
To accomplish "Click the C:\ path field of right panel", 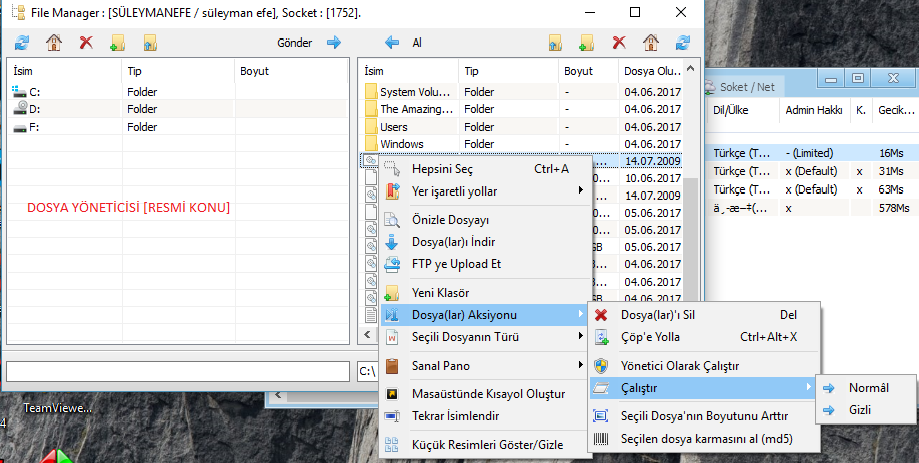I will [369, 371].
